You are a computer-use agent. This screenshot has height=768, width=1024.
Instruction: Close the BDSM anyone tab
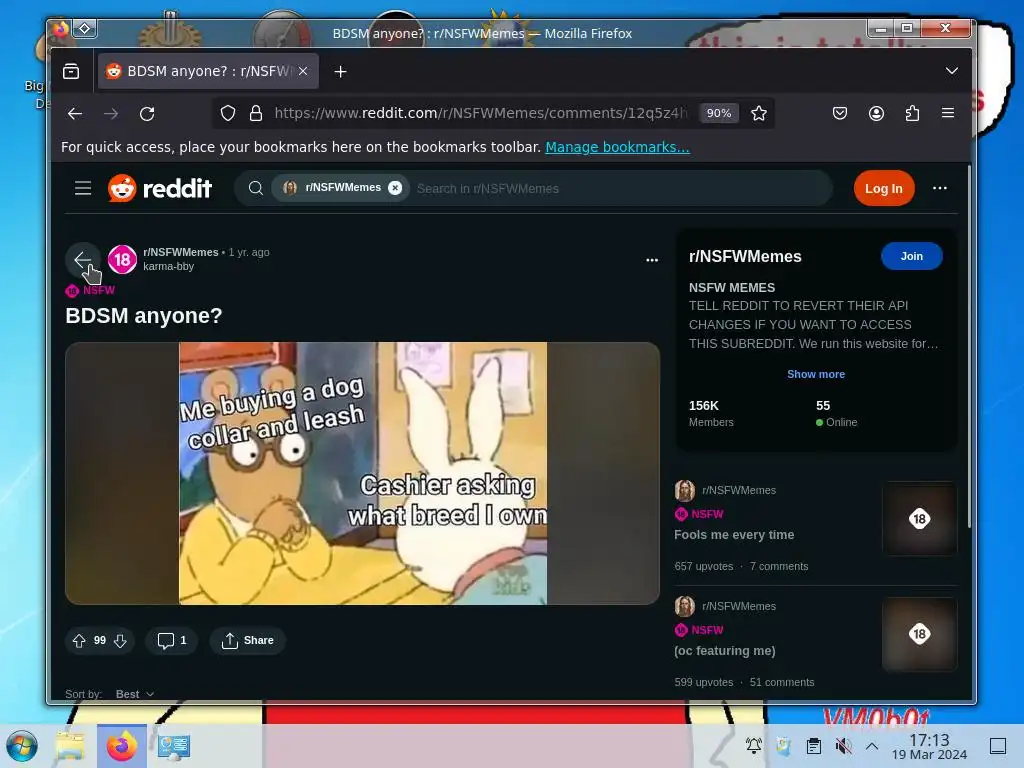coord(303,71)
